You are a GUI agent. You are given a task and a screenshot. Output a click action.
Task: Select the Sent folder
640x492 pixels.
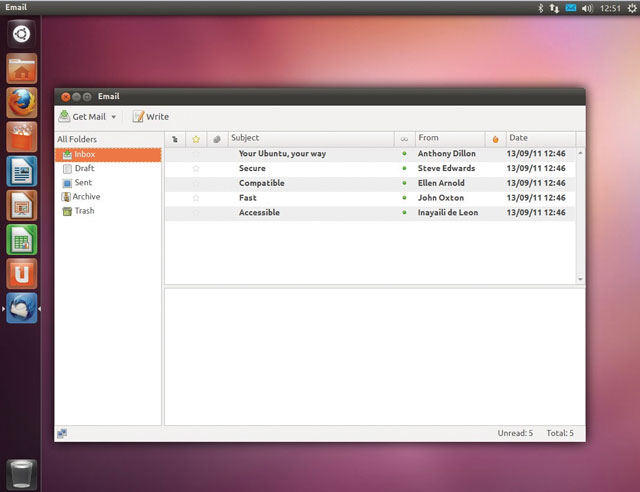tap(108, 183)
